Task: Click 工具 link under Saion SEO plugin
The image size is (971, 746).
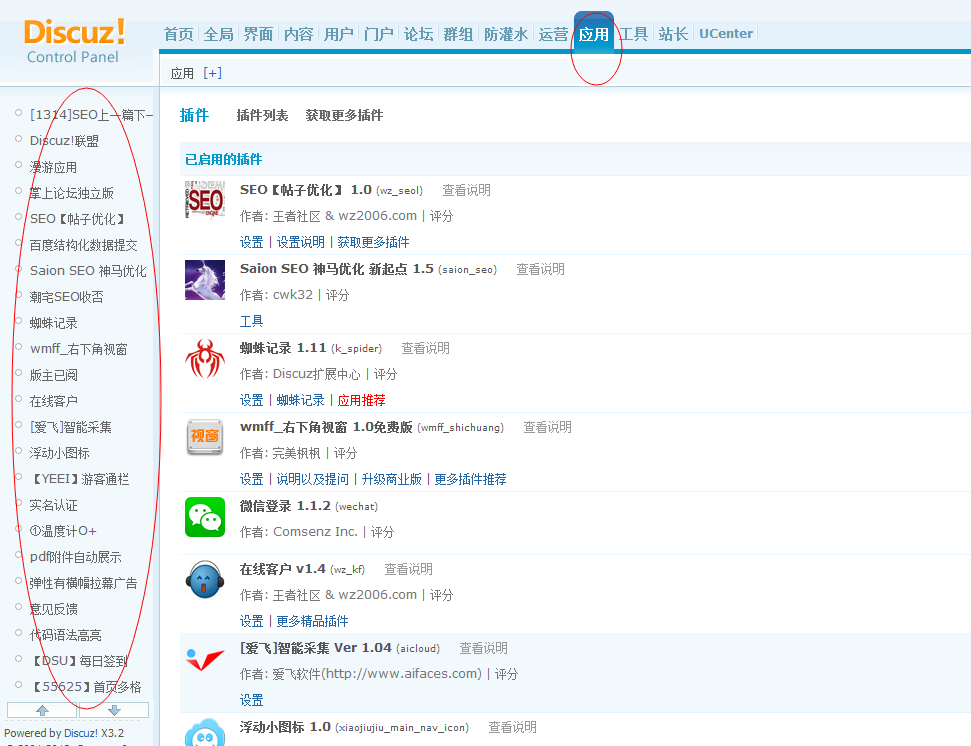Action: (x=251, y=321)
